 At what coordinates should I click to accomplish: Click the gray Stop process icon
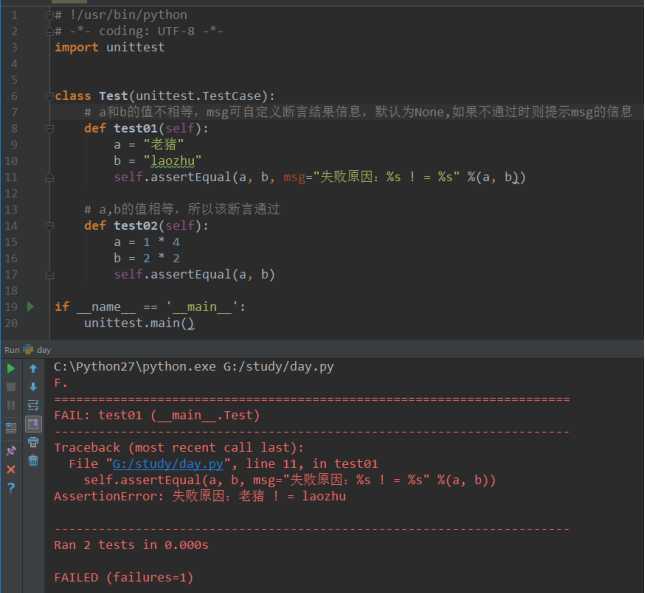11,387
